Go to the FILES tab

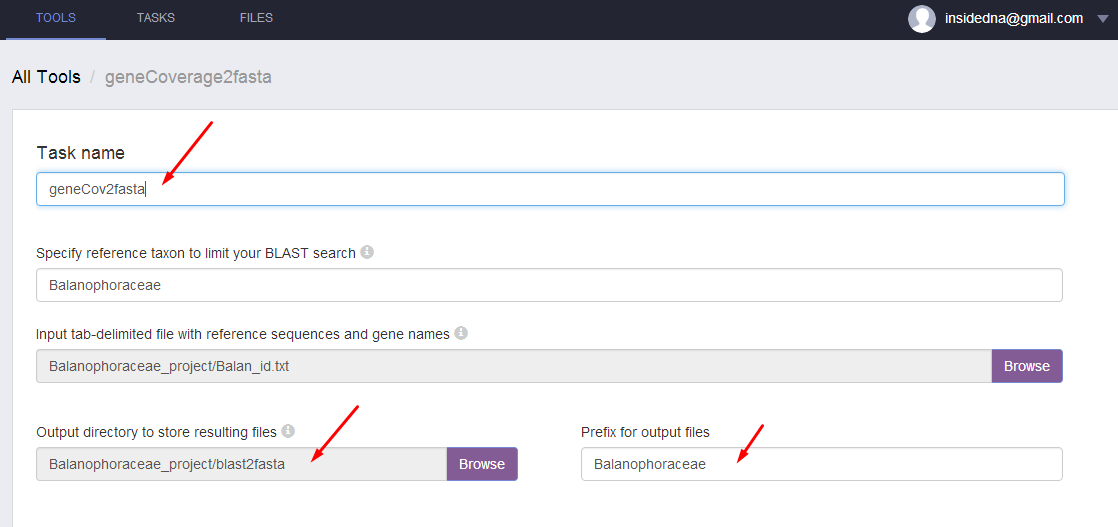click(x=256, y=18)
